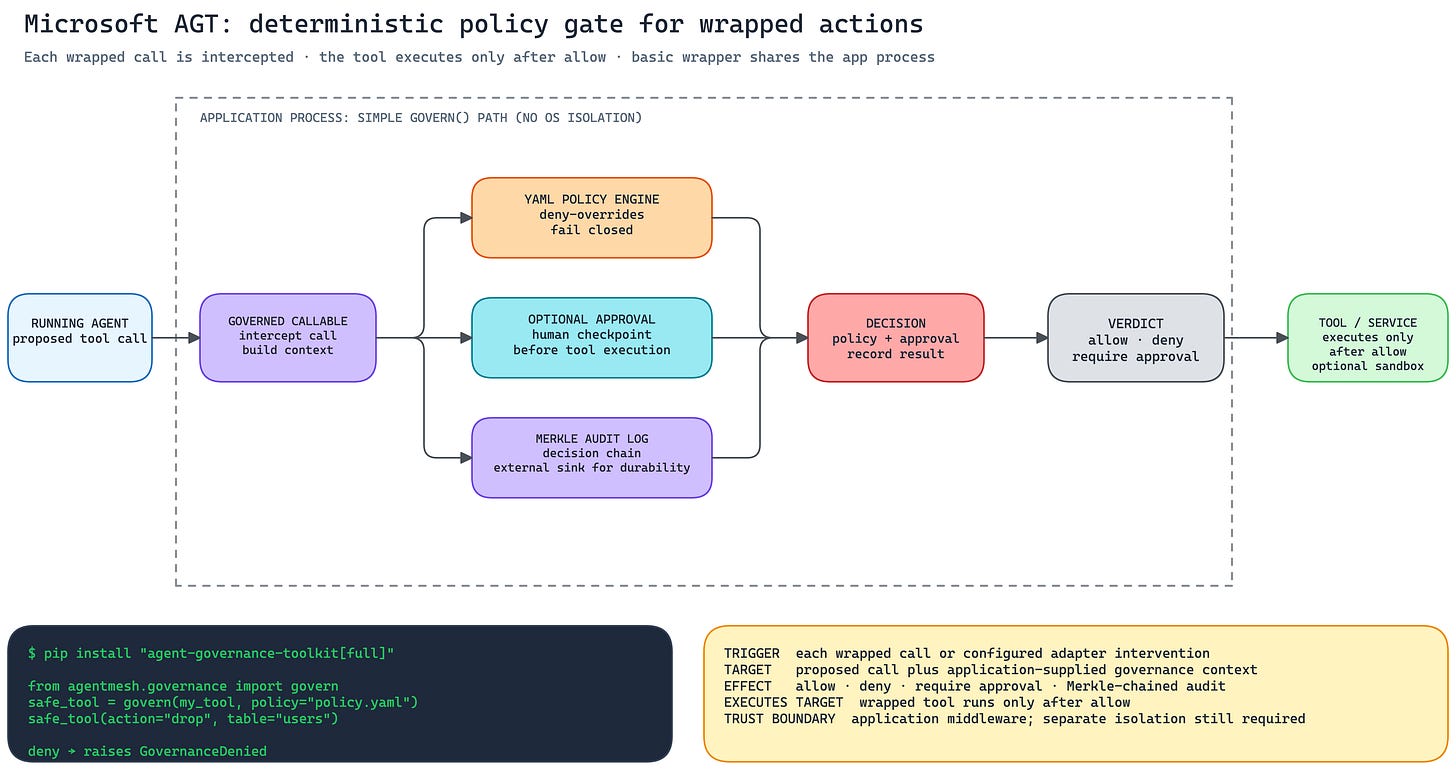This screenshot has width=1456, height=770.
Task: Click 'build context' in GOVERNED CALLABLE
Action: [288, 350]
